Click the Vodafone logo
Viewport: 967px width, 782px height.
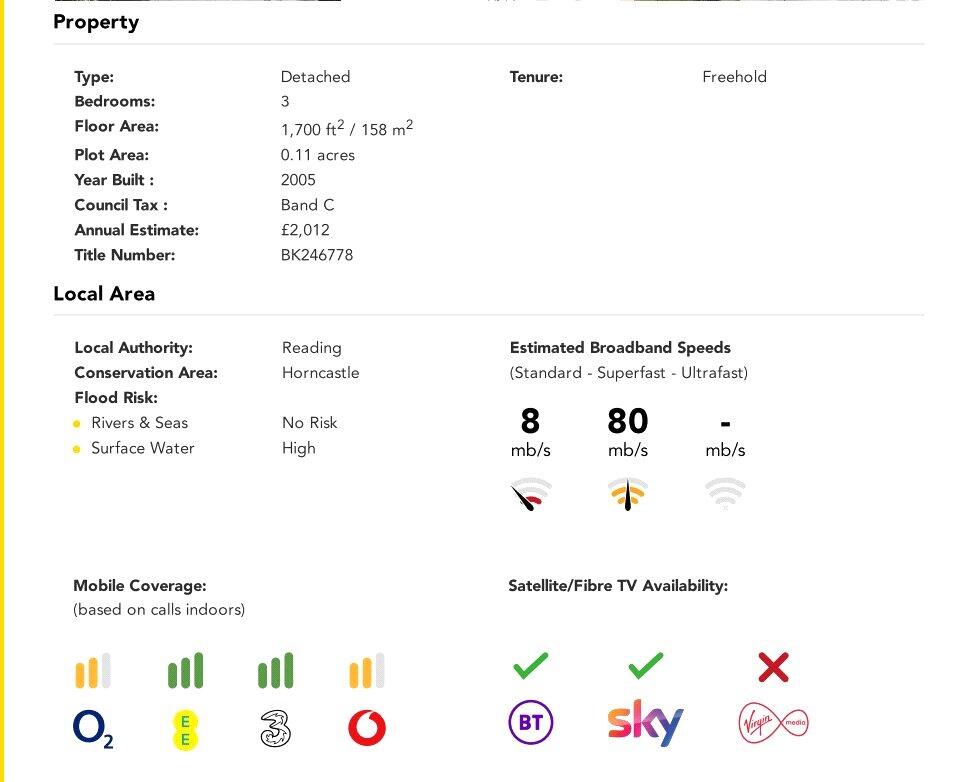pyautogui.click(x=367, y=728)
